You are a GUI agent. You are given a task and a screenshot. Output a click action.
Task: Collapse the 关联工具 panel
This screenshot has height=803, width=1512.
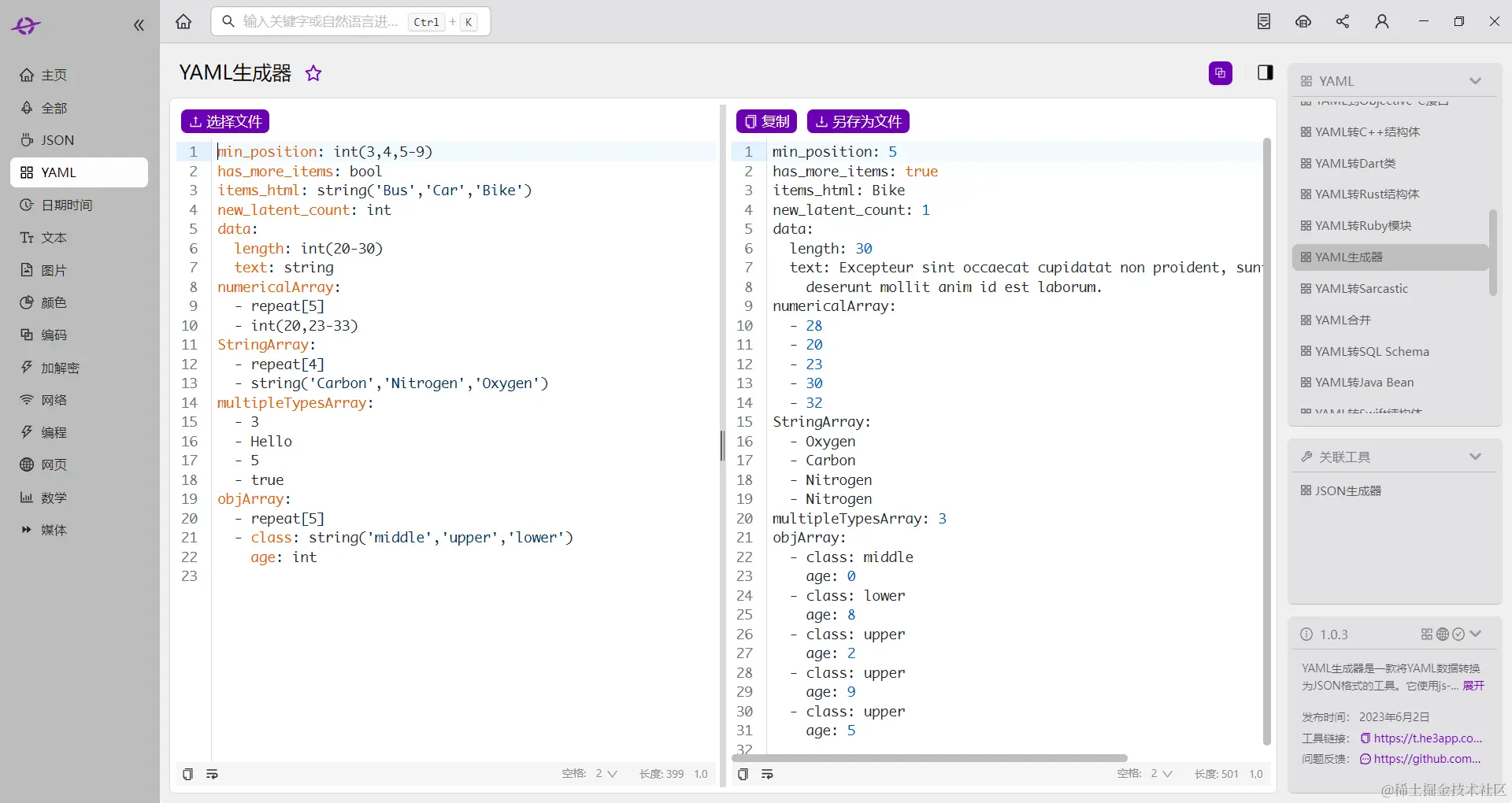[1475, 457]
